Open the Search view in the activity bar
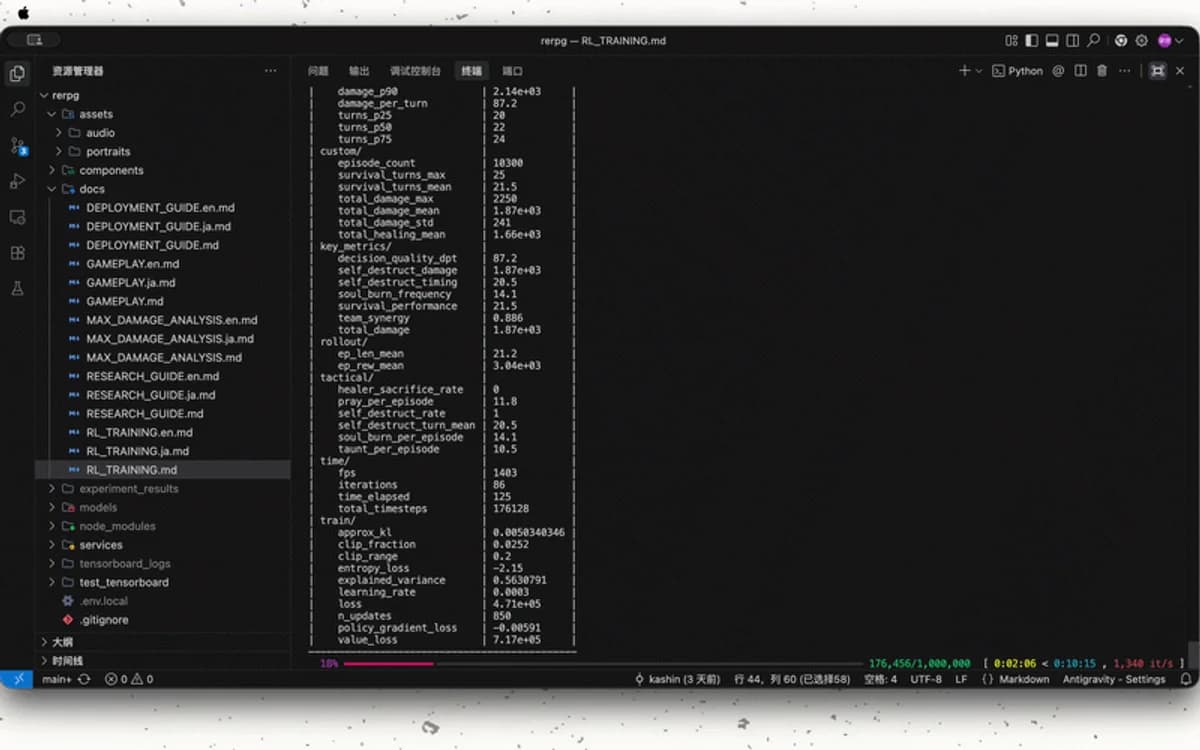This screenshot has width=1200, height=750. pos(17,109)
